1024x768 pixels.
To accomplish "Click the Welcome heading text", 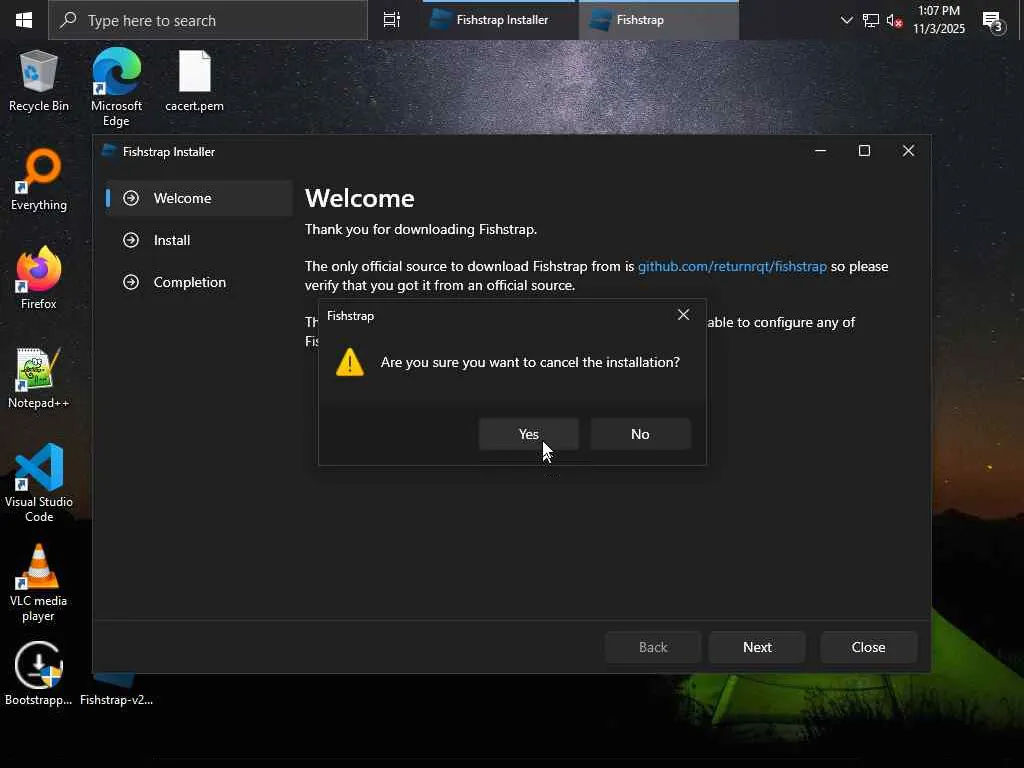I will pyautogui.click(x=360, y=198).
